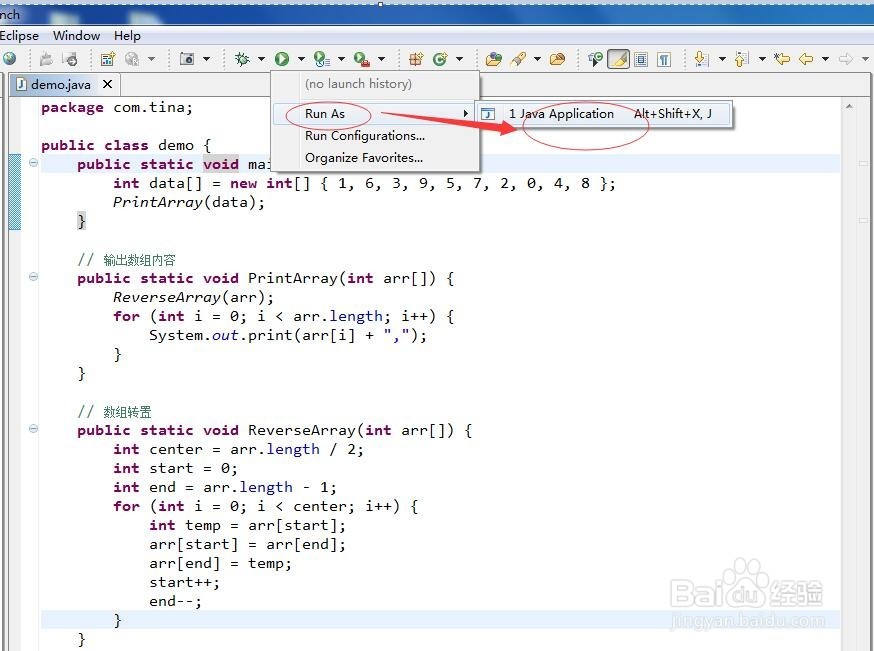
Task: Open the dropdown next to camera icon
Action: tap(206, 59)
